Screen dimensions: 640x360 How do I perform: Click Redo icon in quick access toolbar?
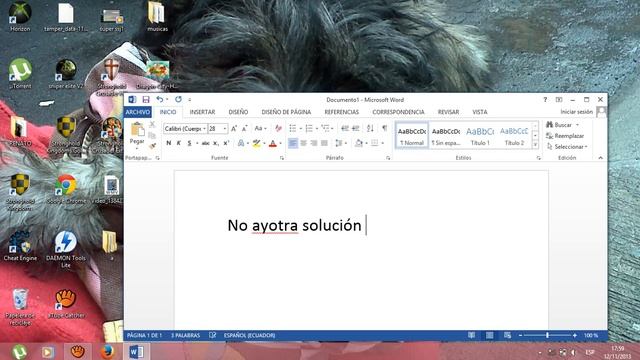click(x=178, y=99)
